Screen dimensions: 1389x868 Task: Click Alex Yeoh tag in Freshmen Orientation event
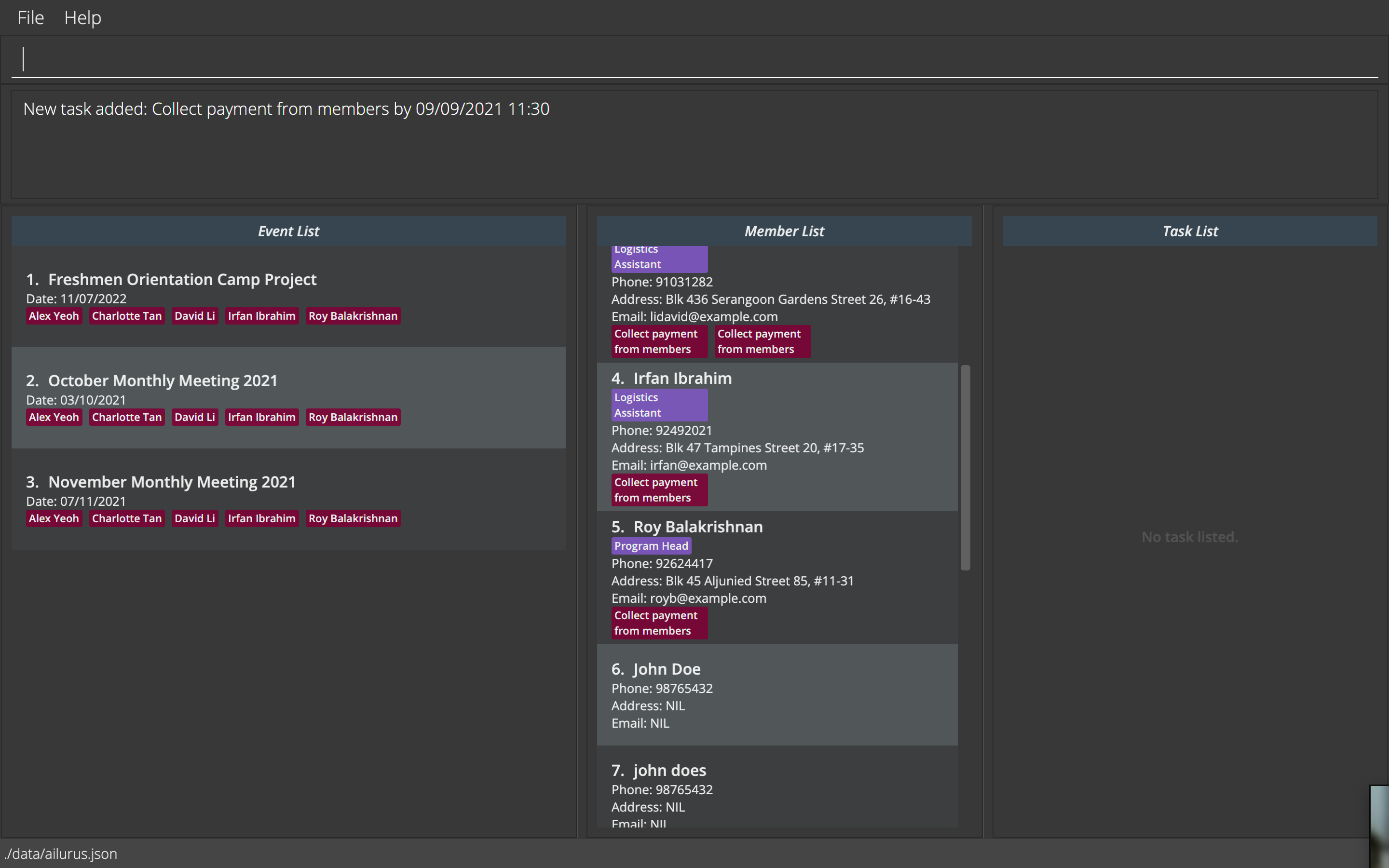[x=54, y=316]
